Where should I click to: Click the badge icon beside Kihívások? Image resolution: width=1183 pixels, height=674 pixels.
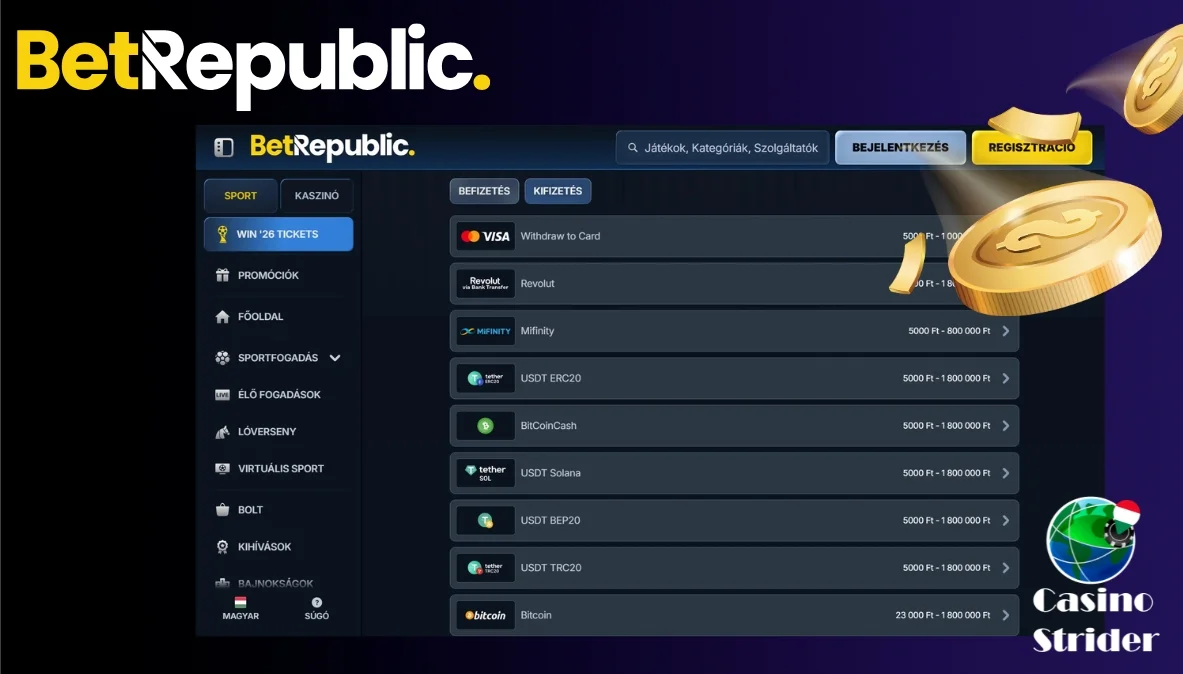223,546
